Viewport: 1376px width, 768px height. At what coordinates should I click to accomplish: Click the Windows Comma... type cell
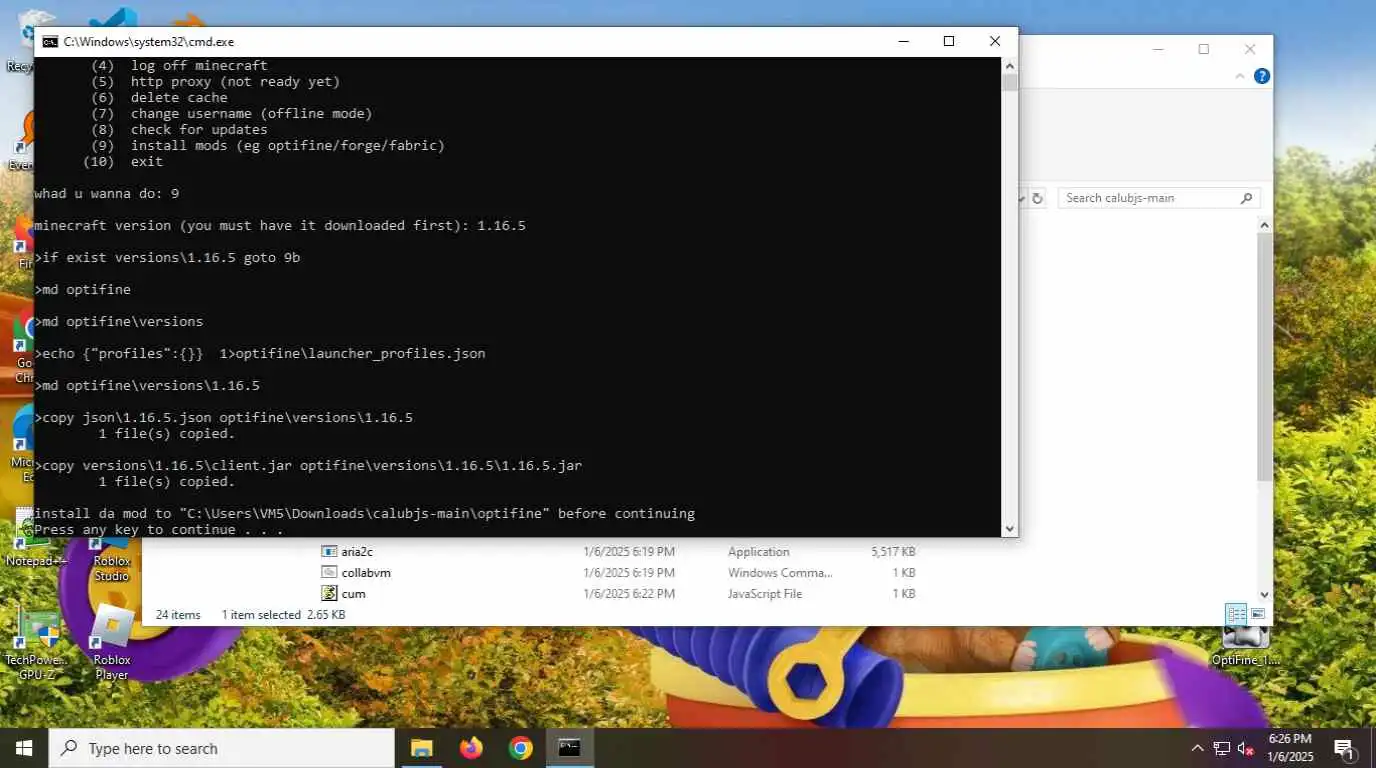coord(780,572)
